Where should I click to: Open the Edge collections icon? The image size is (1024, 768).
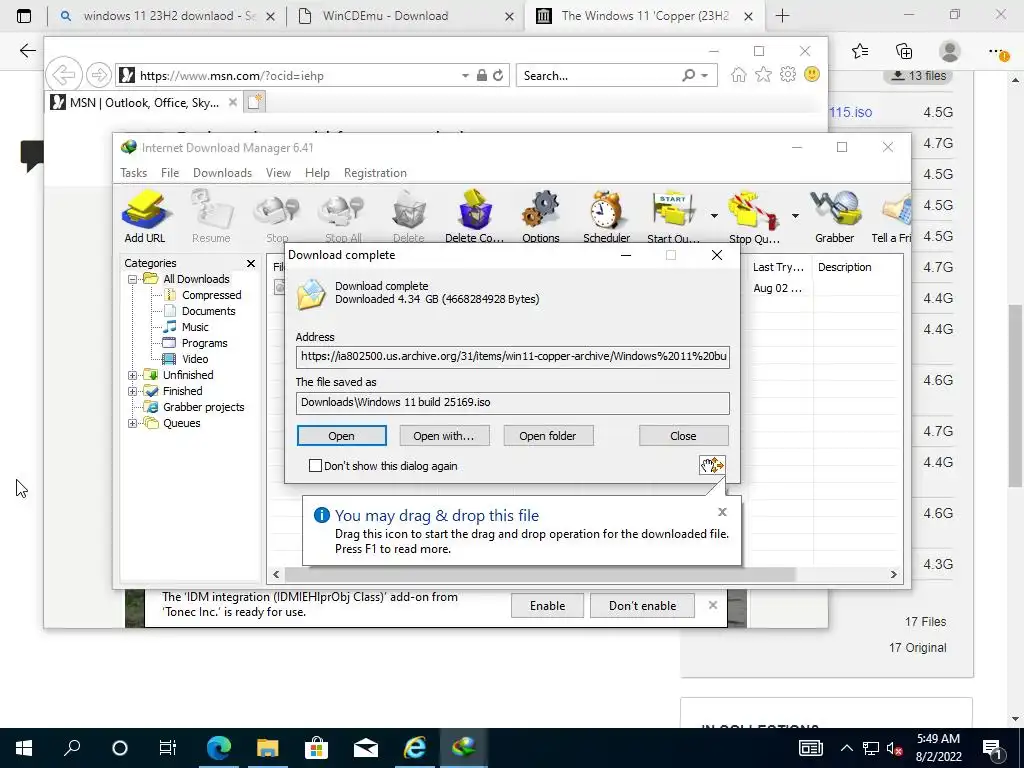(904, 51)
